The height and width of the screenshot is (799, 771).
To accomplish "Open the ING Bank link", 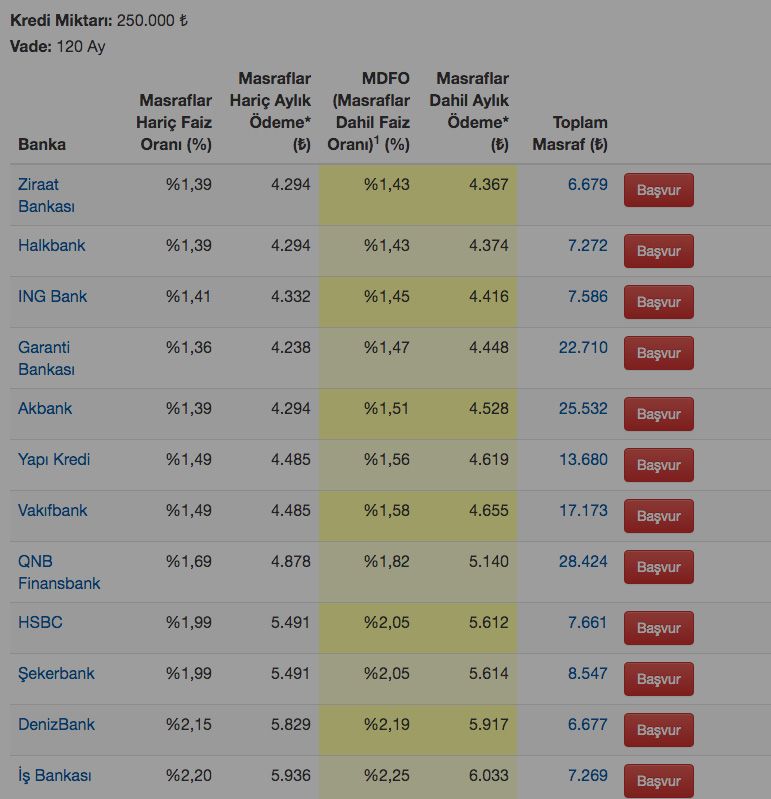I will coord(52,296).
